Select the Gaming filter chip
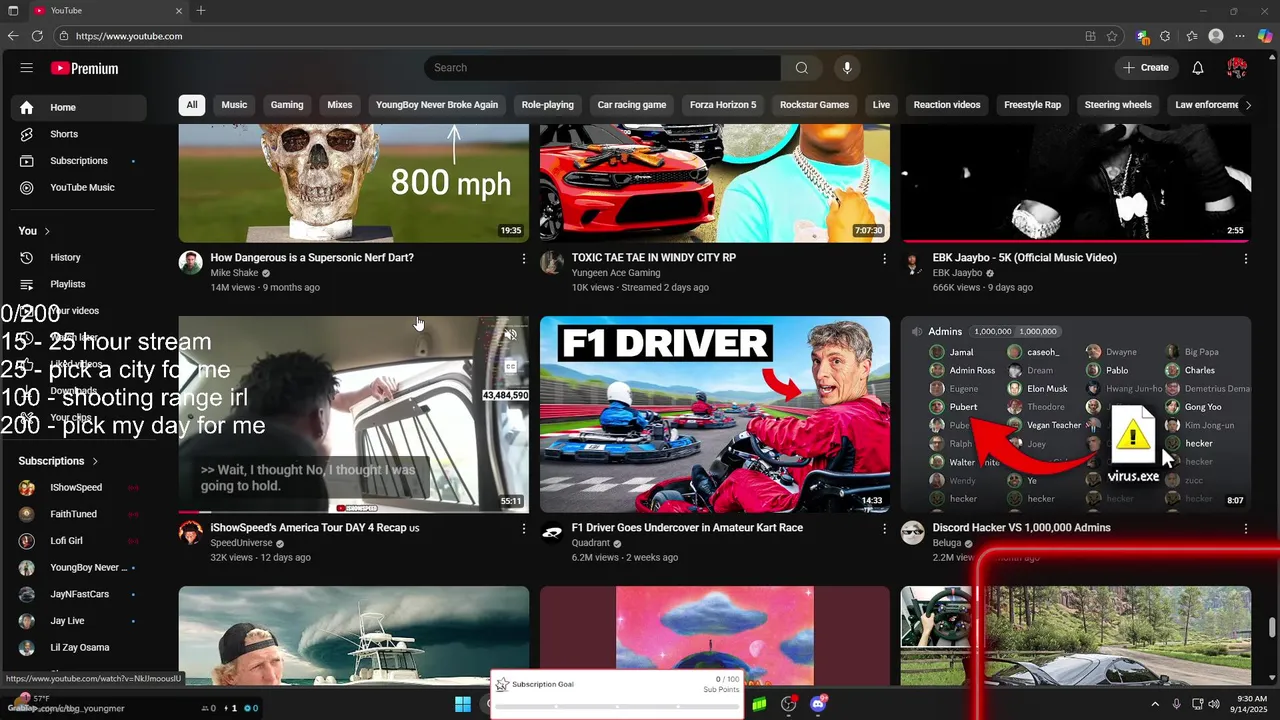 (287, 105)
